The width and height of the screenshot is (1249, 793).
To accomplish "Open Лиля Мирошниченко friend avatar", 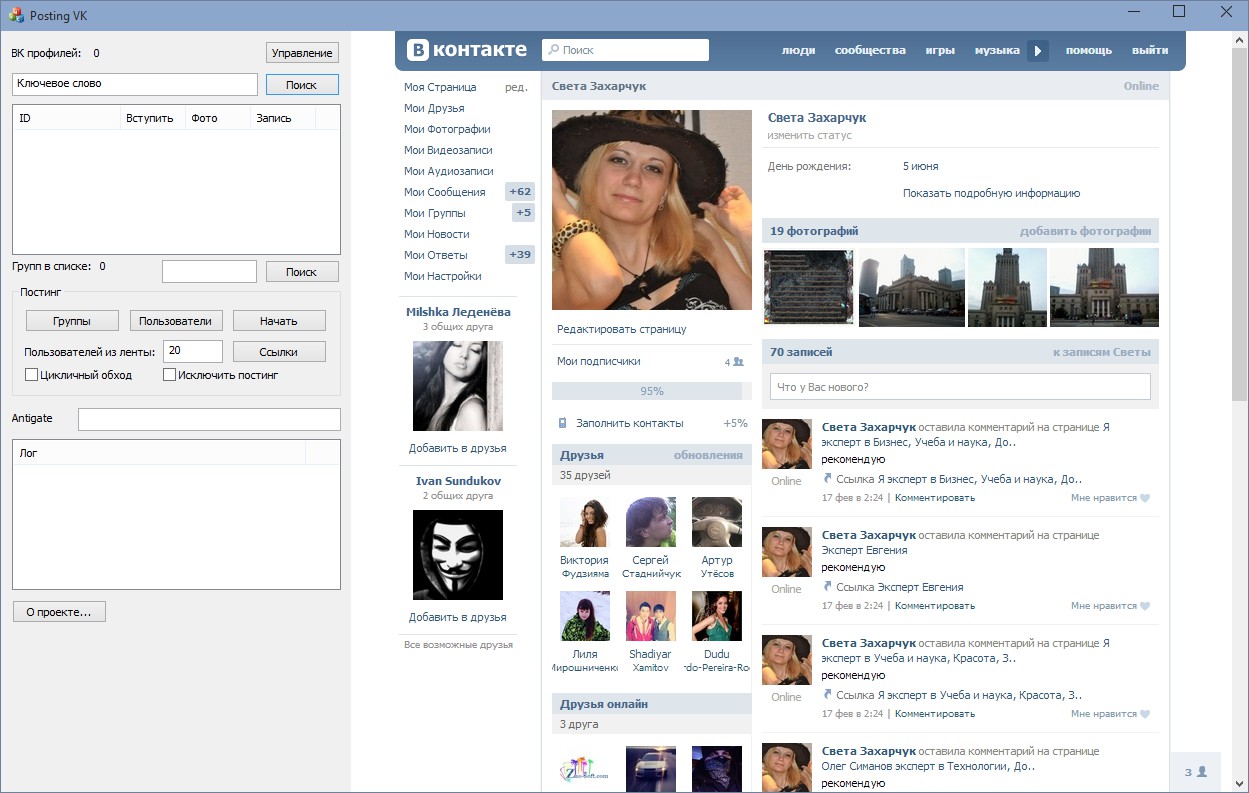I will point(585,616).
